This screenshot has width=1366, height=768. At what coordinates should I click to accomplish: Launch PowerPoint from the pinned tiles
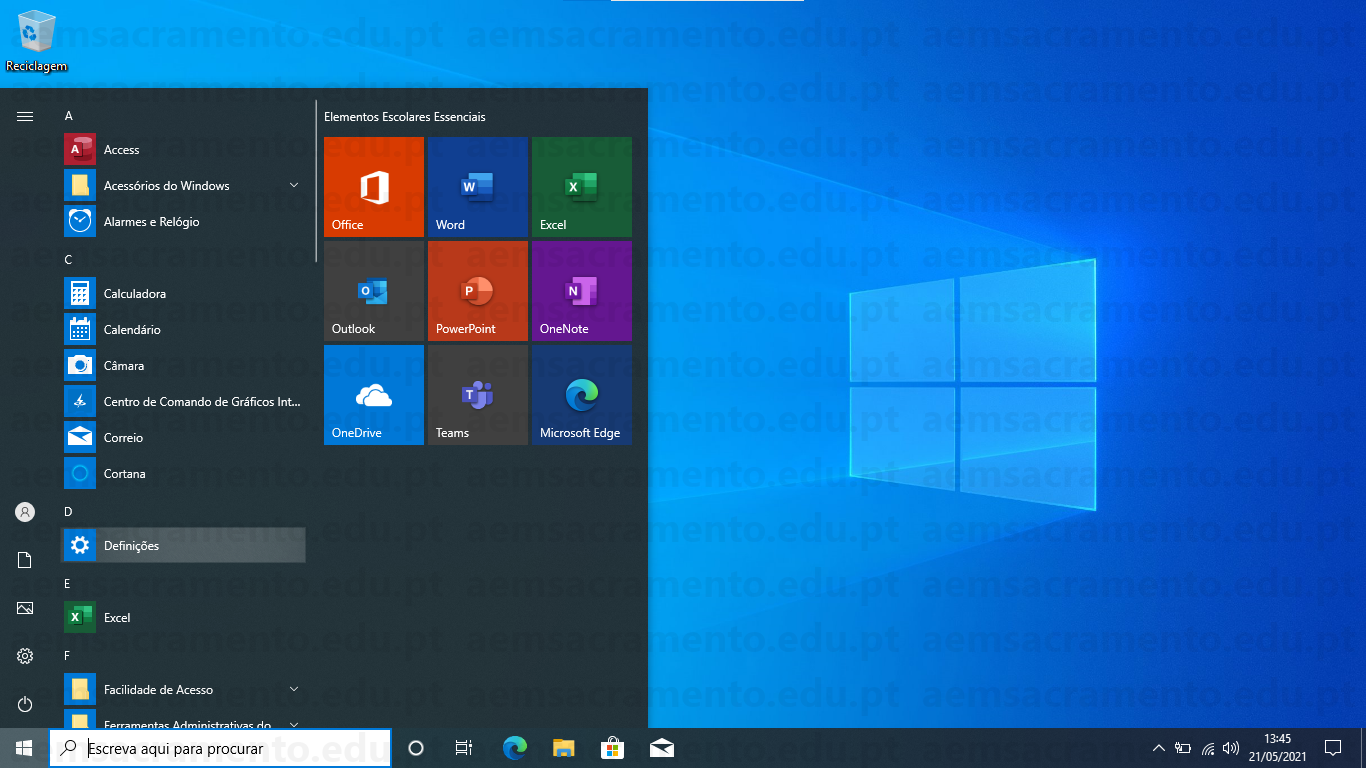click(x=477, y=291)
